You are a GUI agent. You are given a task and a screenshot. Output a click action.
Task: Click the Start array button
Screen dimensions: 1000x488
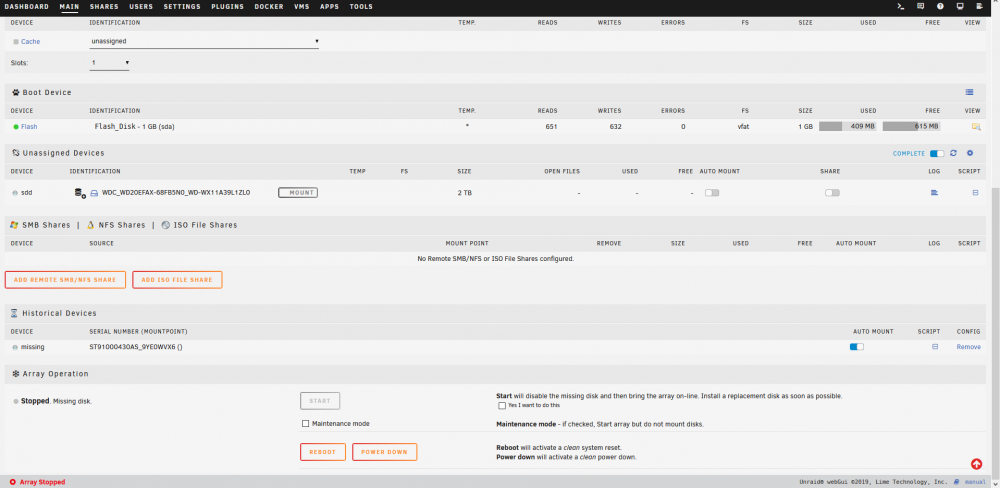coord(320,401)
